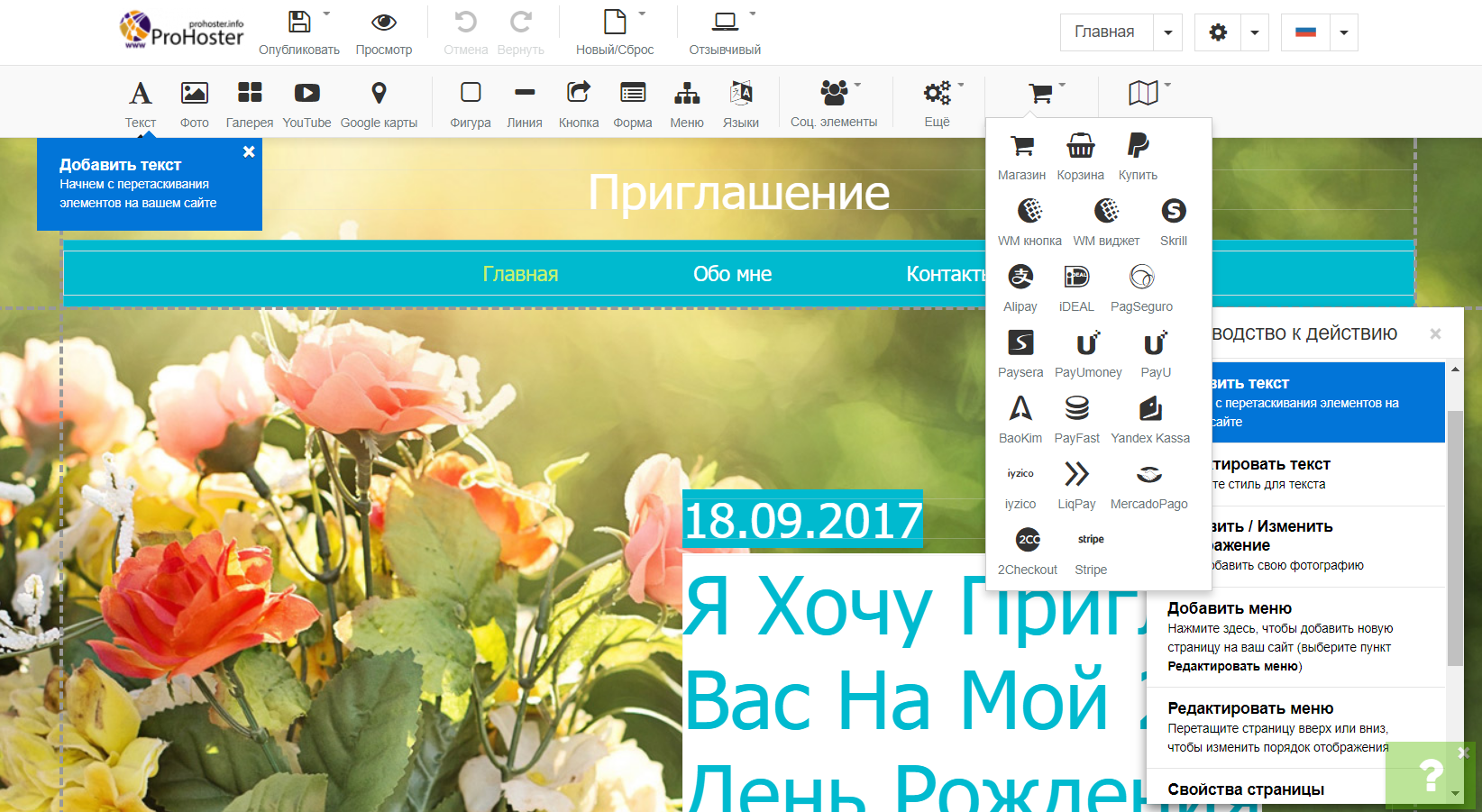
Task: Expand the settings gear dropdown
Action: [x=1255, y=33]
